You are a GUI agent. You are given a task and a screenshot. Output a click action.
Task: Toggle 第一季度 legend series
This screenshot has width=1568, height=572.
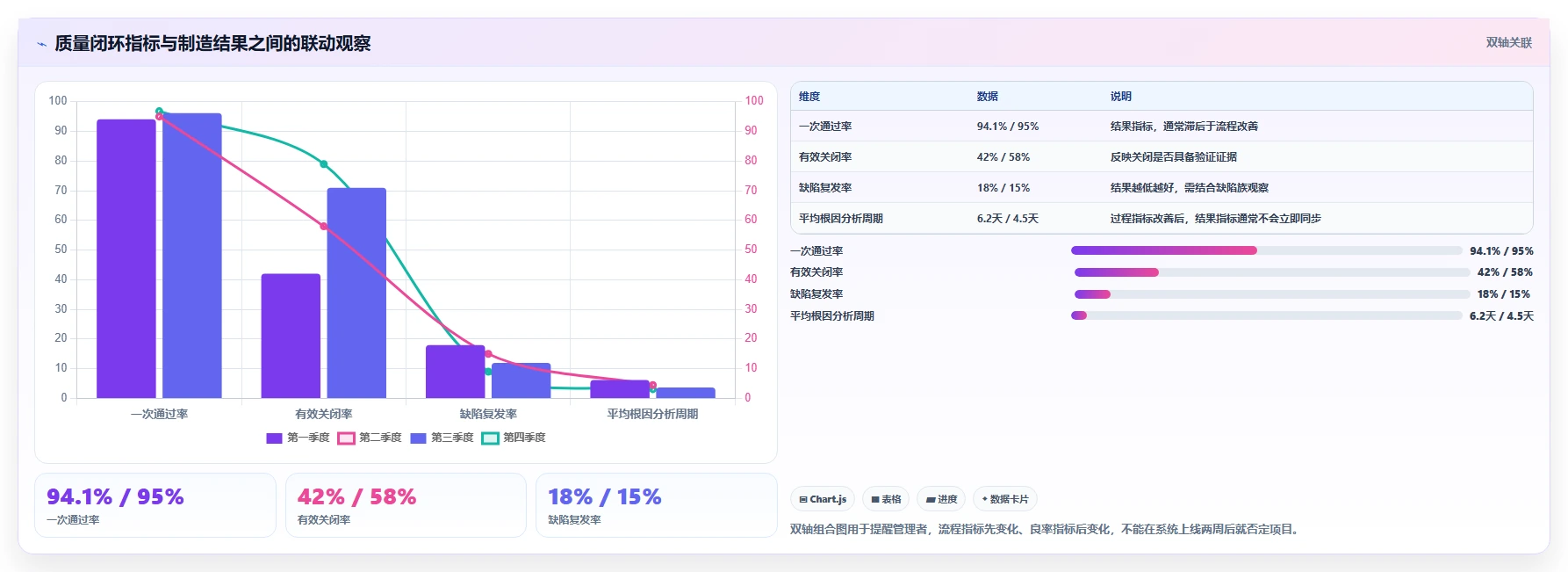298,438
